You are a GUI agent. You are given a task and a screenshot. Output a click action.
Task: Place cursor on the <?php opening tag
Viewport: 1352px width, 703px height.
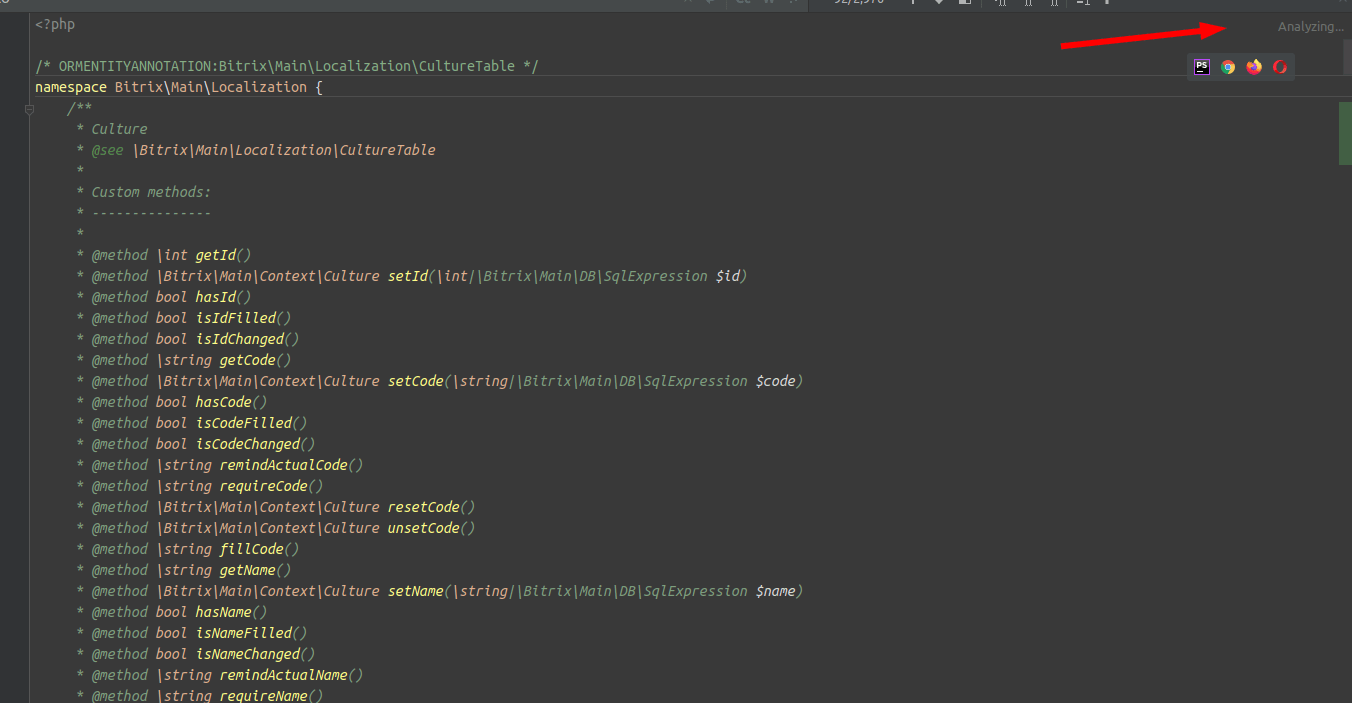click(x=55, y=24)
